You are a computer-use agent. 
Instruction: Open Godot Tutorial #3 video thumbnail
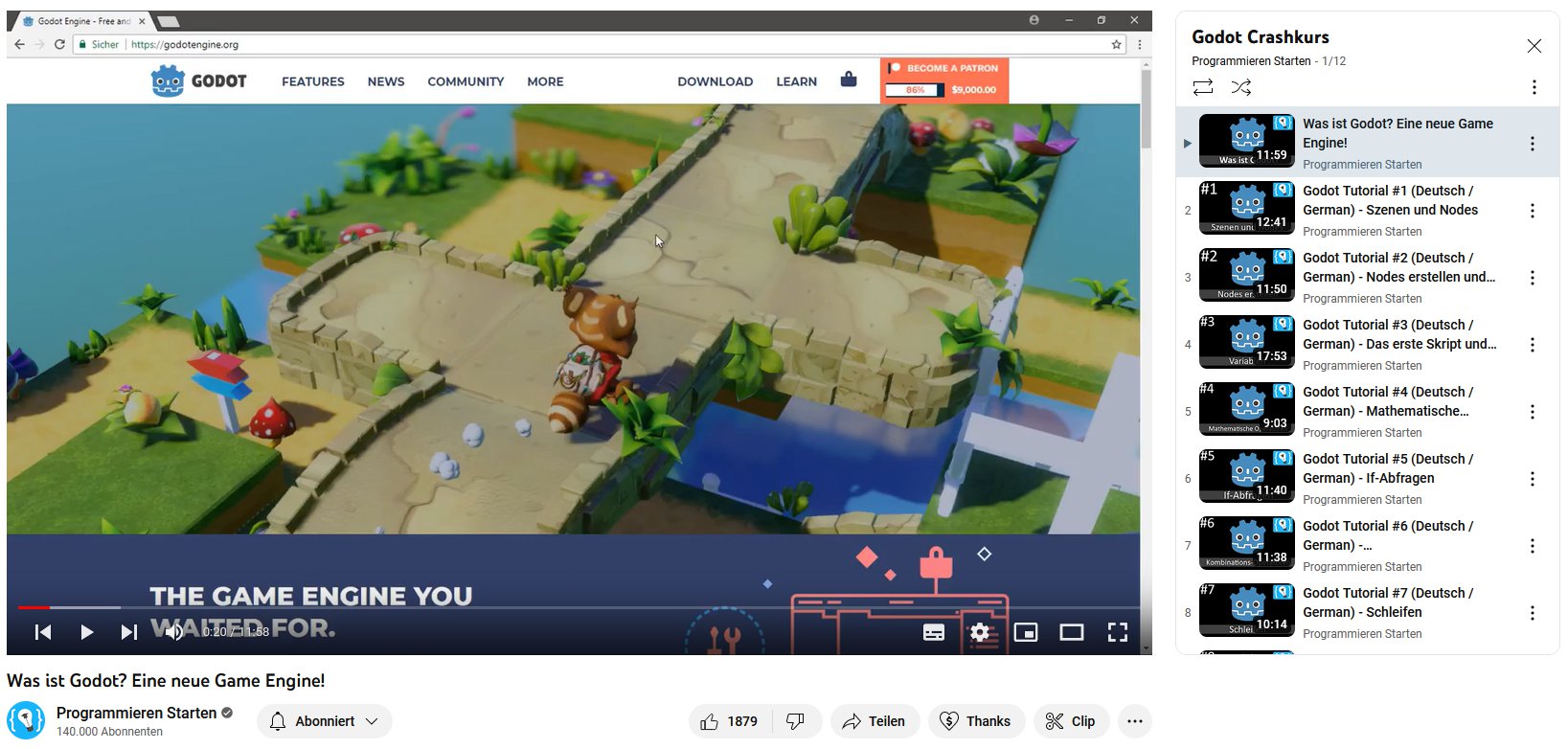point(1247,343)
